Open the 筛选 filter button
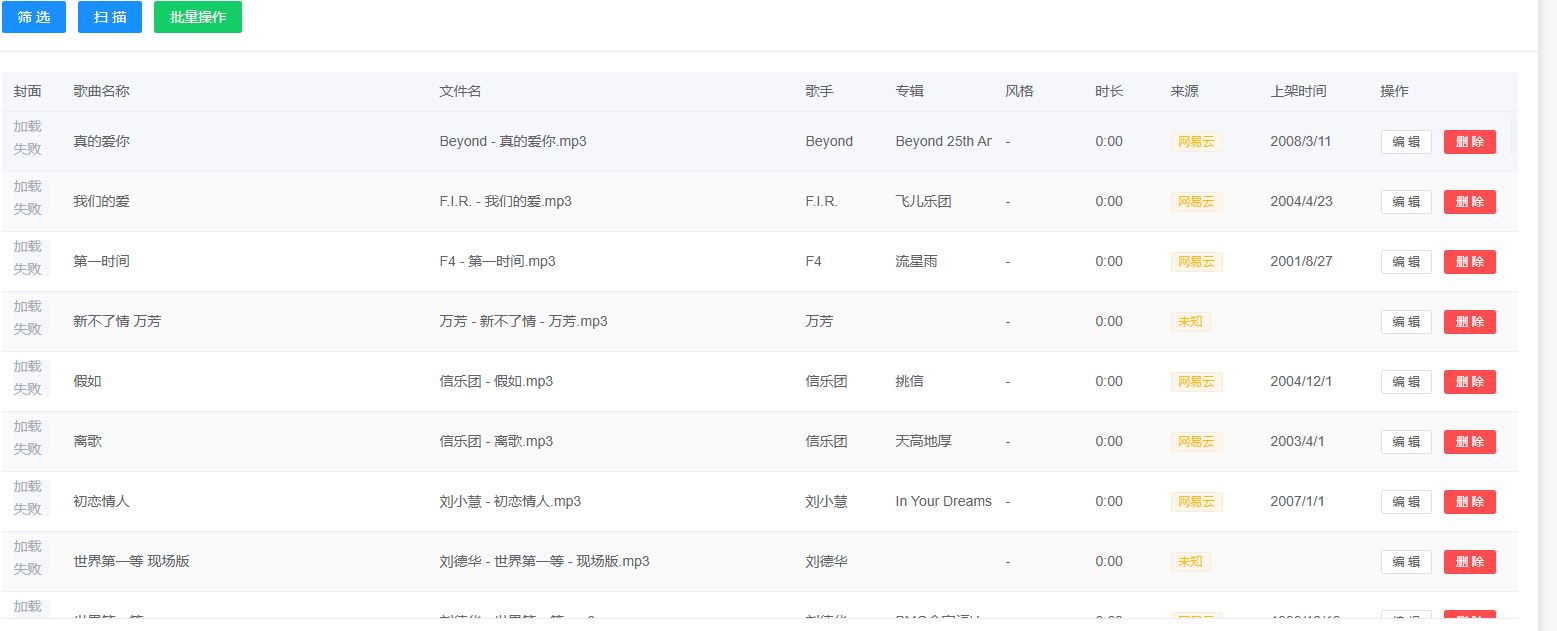Image resolution: width=1557 pixels, height=631 pixels. pyautogui.click(x=34, y=17)
